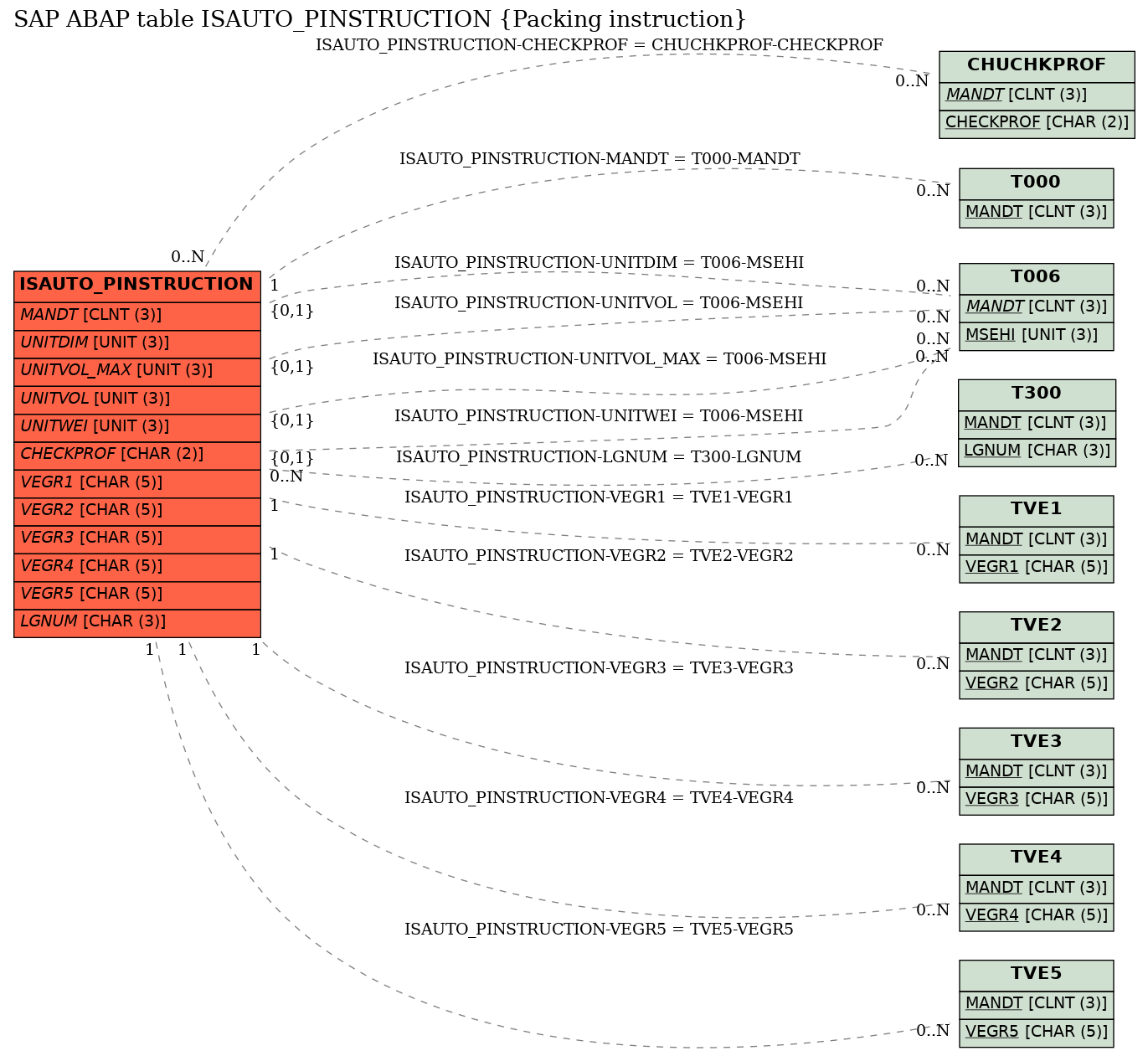Click MANDT field in T300 table
The height and width of the screenshot is (1056, 1148).
[x=1037, y=424]
